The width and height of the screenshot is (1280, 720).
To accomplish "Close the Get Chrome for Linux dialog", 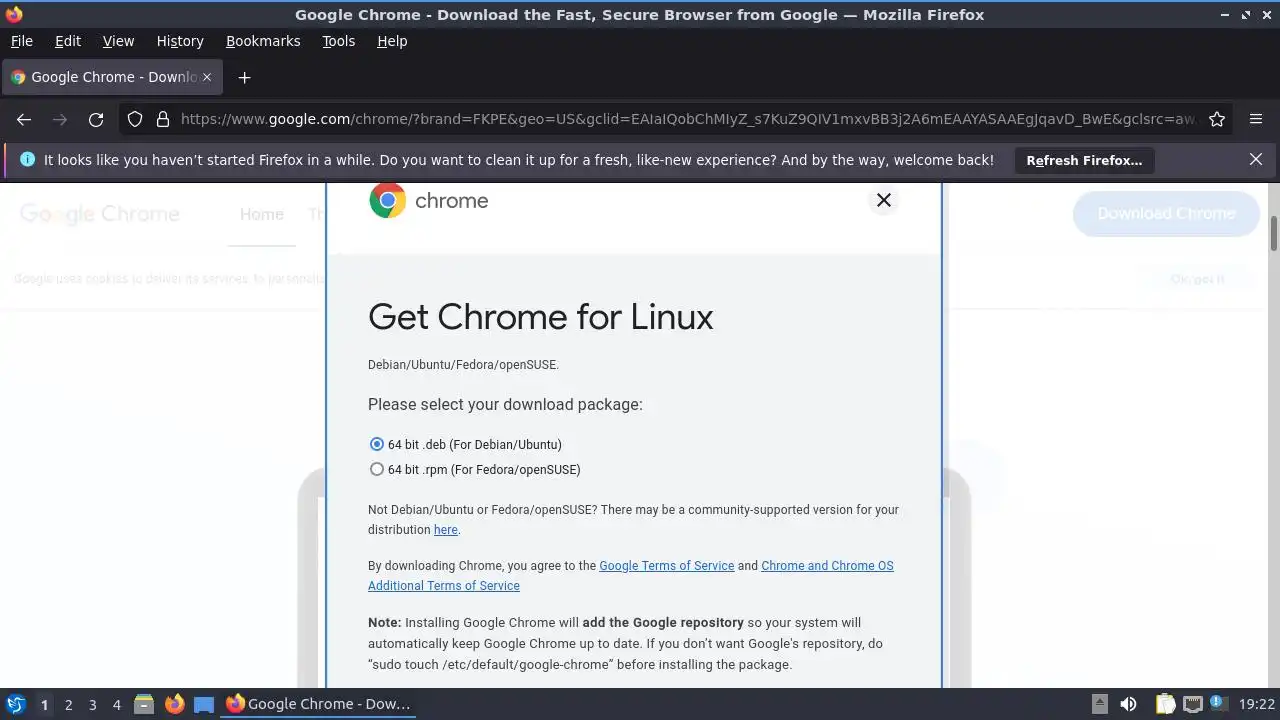I will click(883, 200).
